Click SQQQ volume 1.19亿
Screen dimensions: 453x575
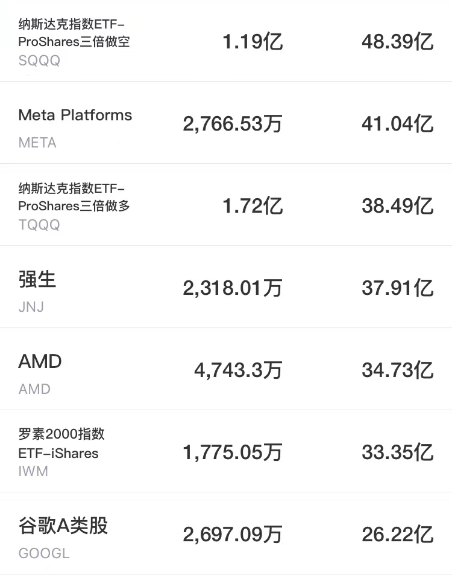(x=253, y=41)
